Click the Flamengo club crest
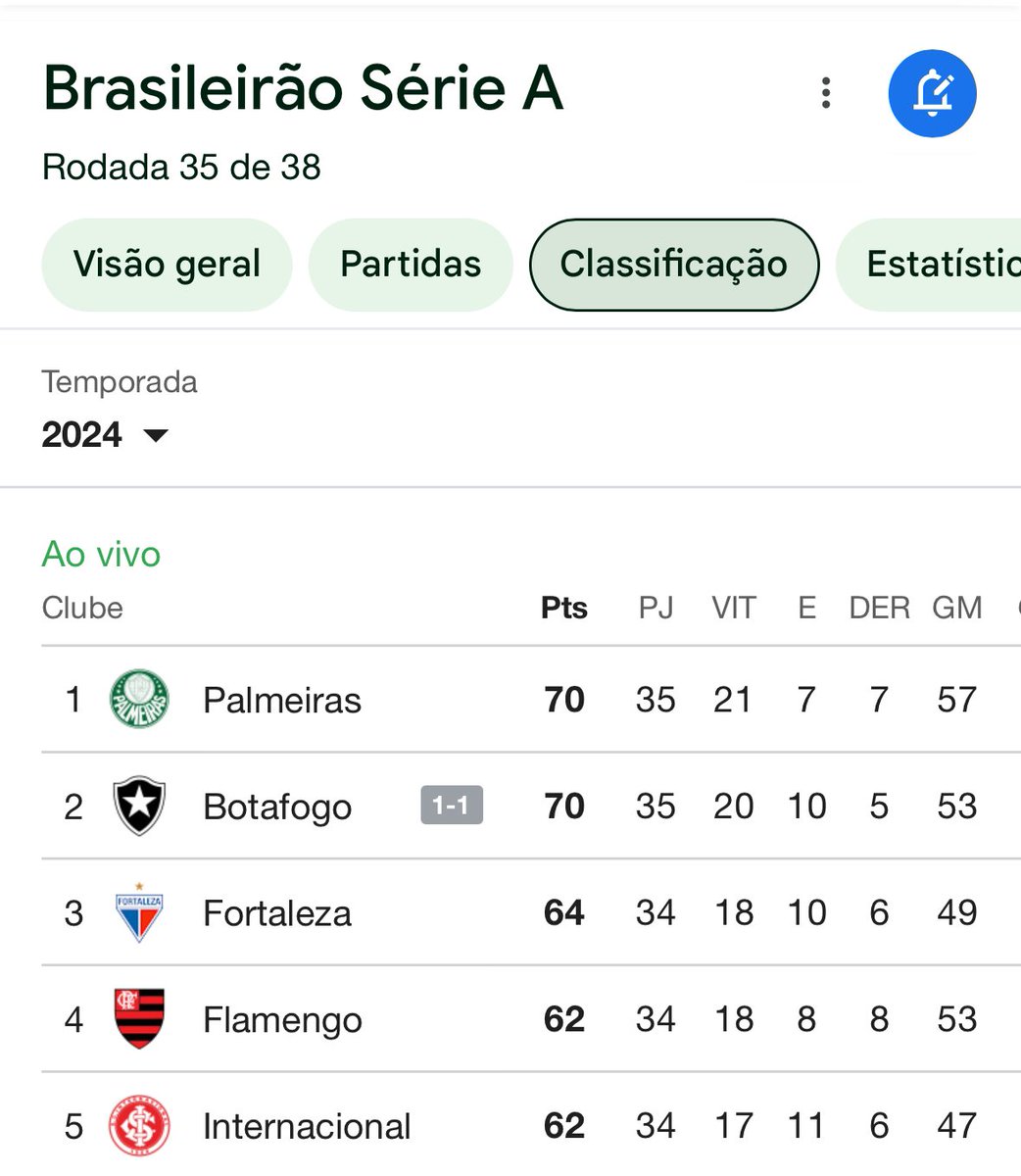 point(139,1019)
